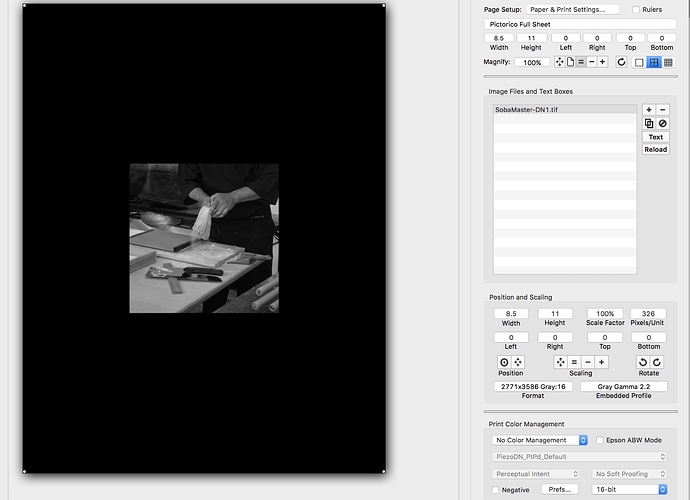This screenshot has width=690, height=500.
Task: Check the Negative option
Action: tap(496, 490)
